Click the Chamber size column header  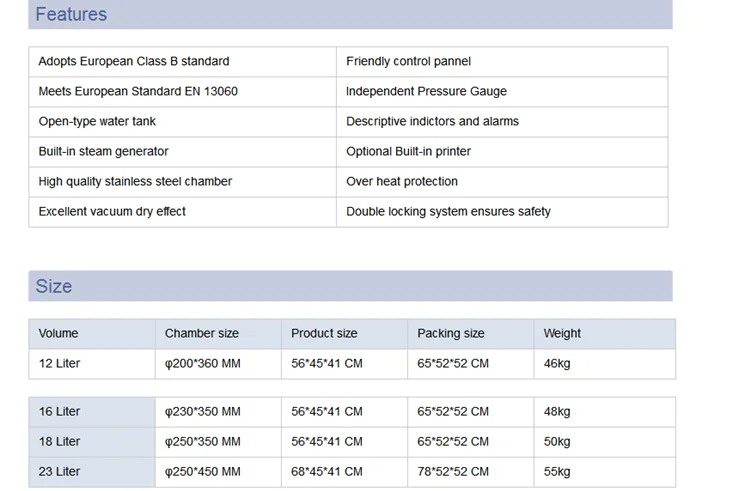202,334
